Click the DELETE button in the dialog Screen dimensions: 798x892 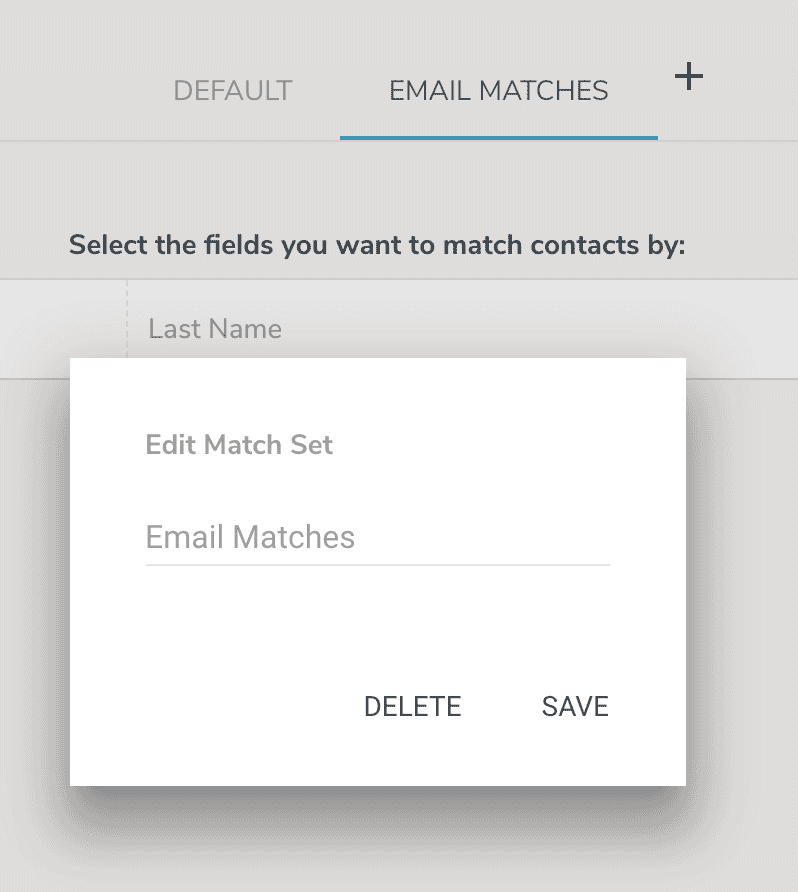(412, 707)
